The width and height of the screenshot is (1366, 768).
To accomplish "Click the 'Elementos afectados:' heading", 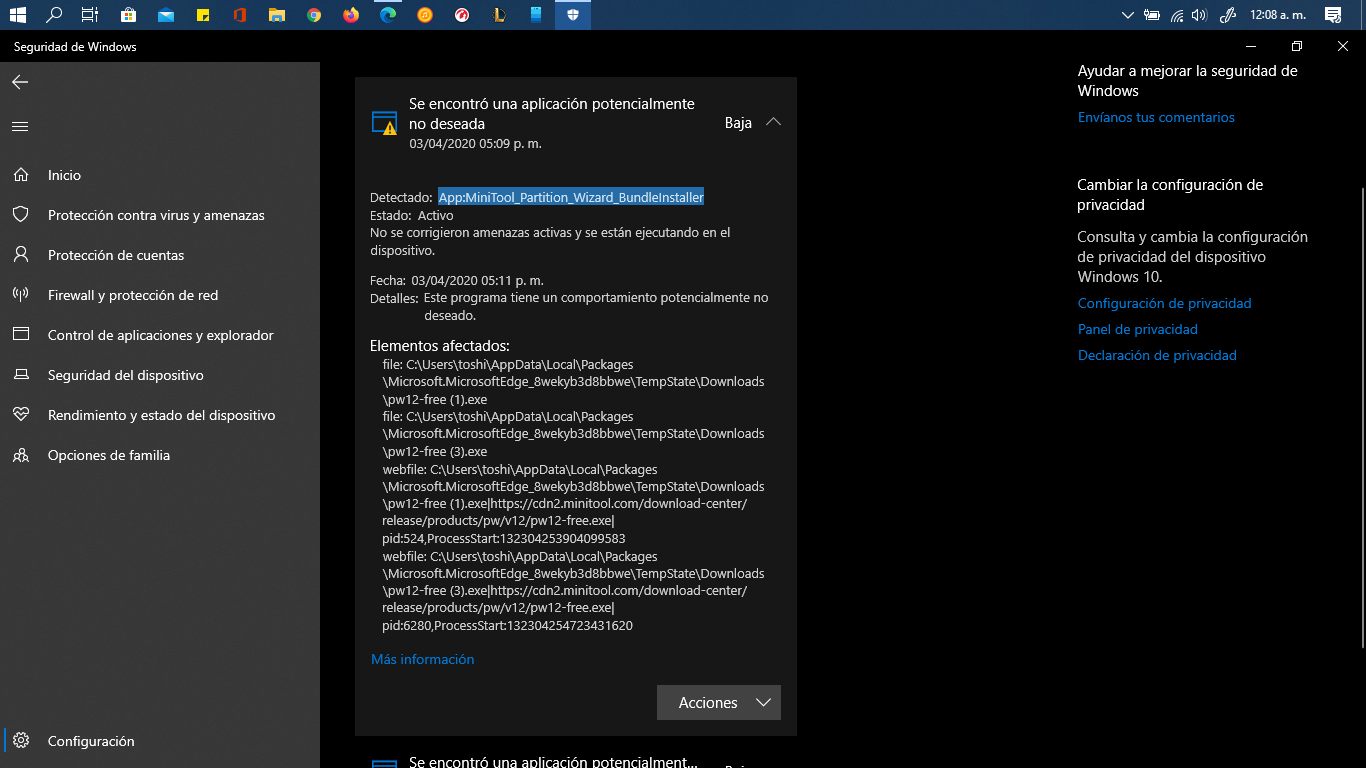I will click(440, 346).
